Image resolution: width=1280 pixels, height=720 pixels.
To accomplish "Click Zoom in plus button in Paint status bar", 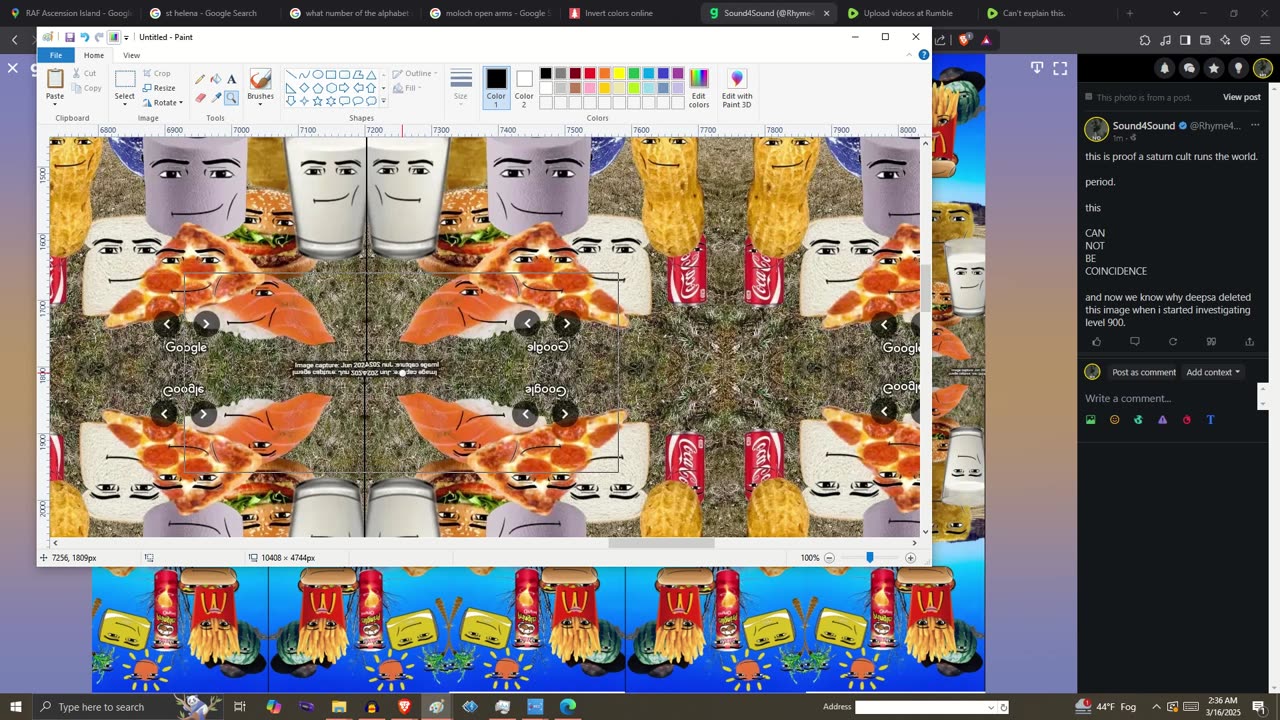I will [910, 558].
